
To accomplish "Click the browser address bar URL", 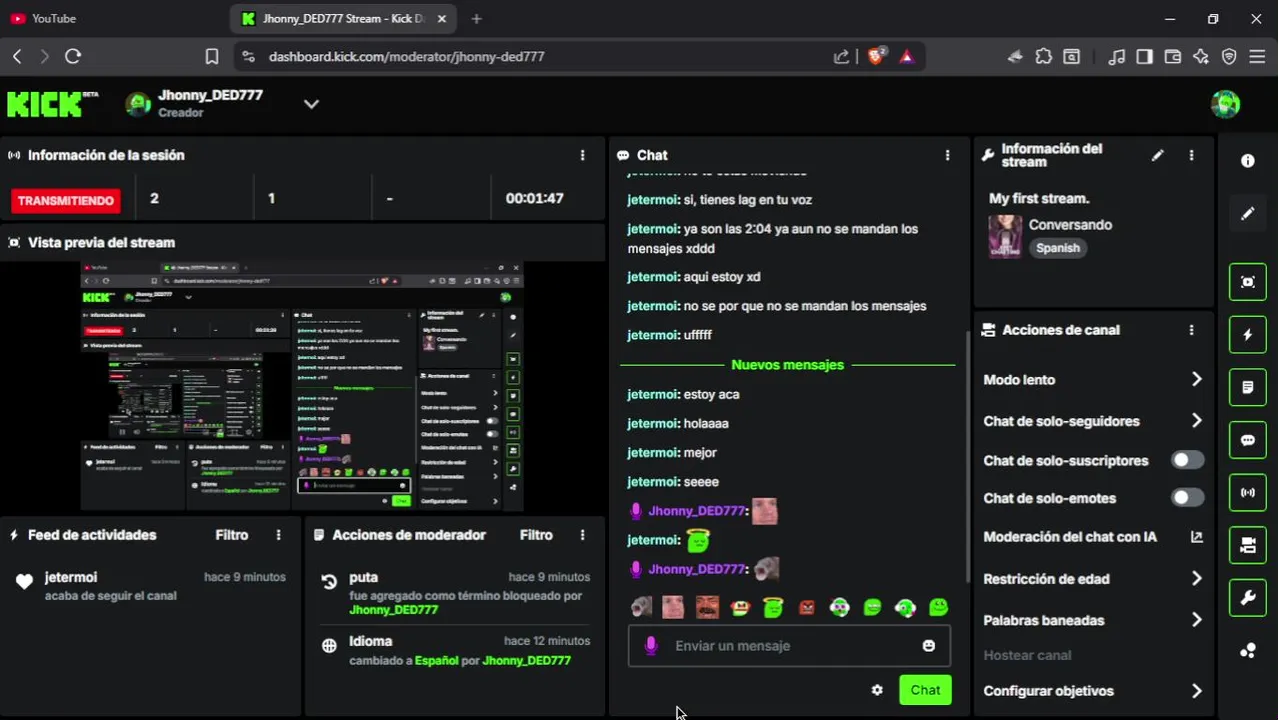I will pyautogui.click(x=406, y=57).
